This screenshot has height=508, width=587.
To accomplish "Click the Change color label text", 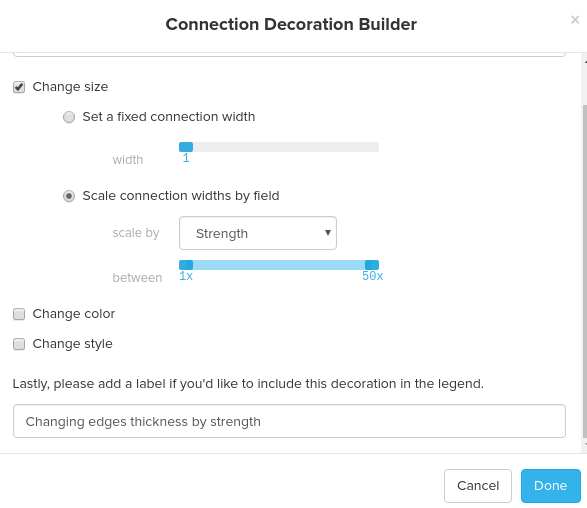I will click(74, 314).
